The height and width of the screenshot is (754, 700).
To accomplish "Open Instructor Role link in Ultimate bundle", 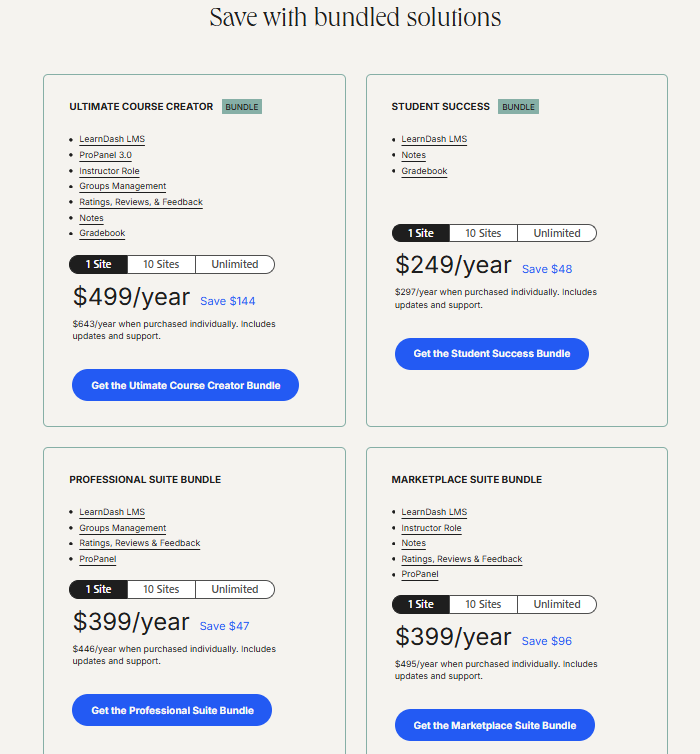I will point(109,171).
